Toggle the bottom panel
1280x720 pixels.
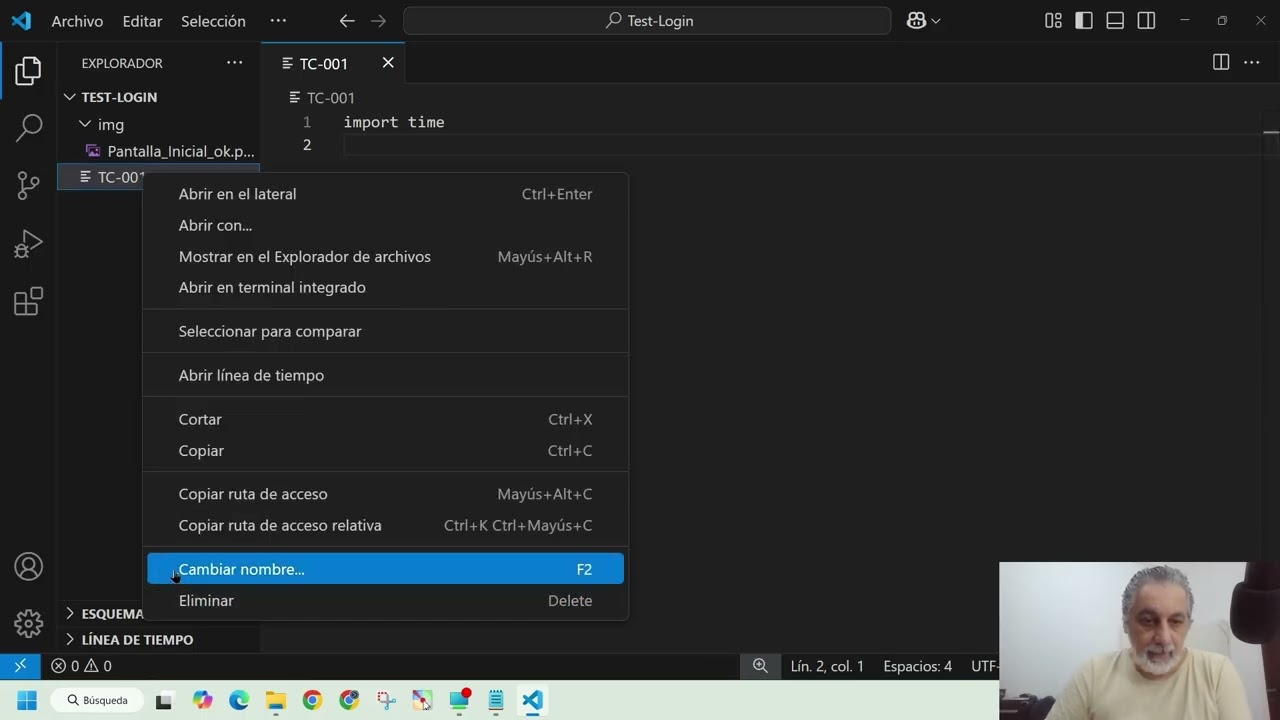click(1115, 20)
